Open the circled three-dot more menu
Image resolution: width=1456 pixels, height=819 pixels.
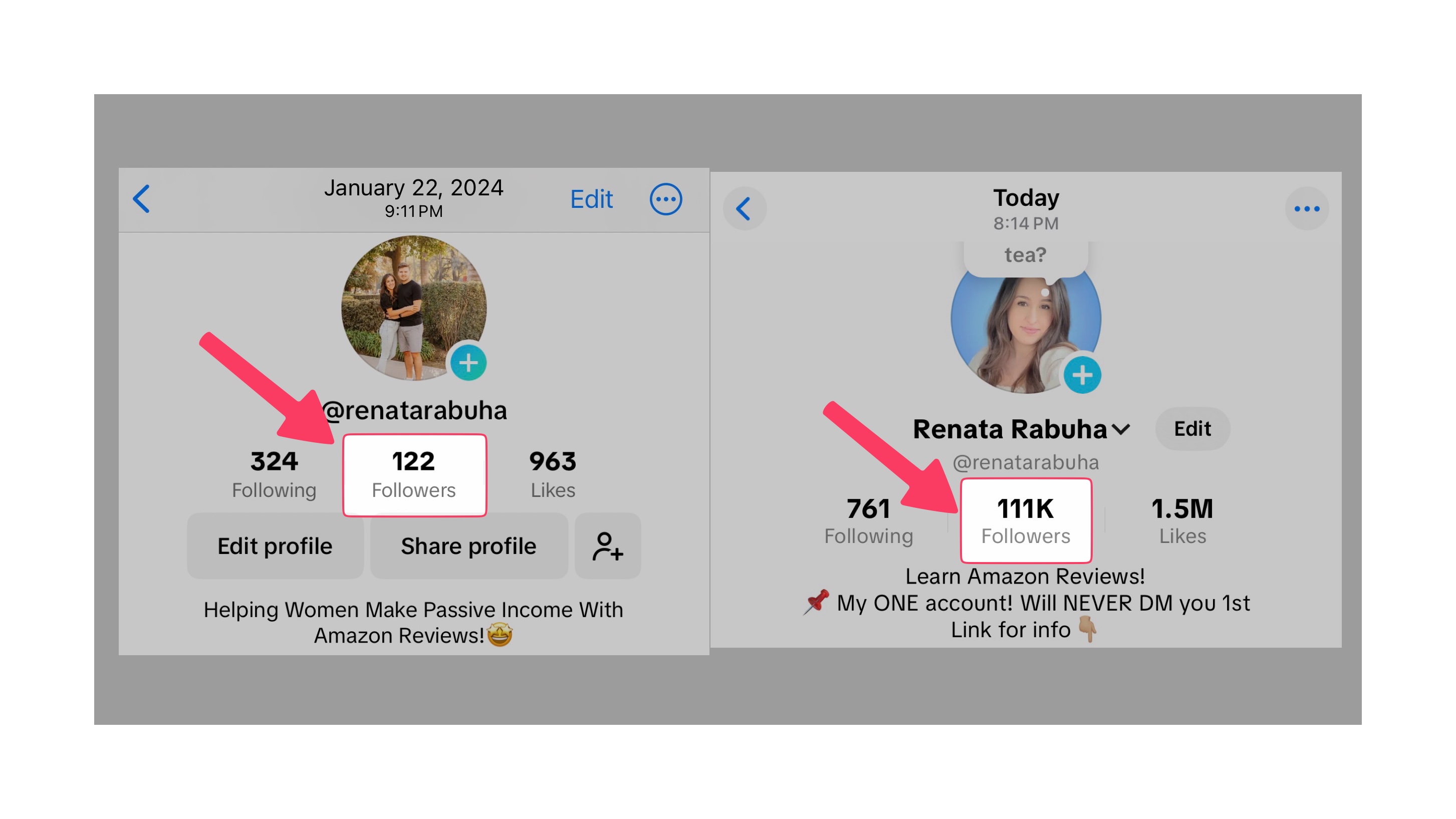pyautogui.click(x=665, y=199)
